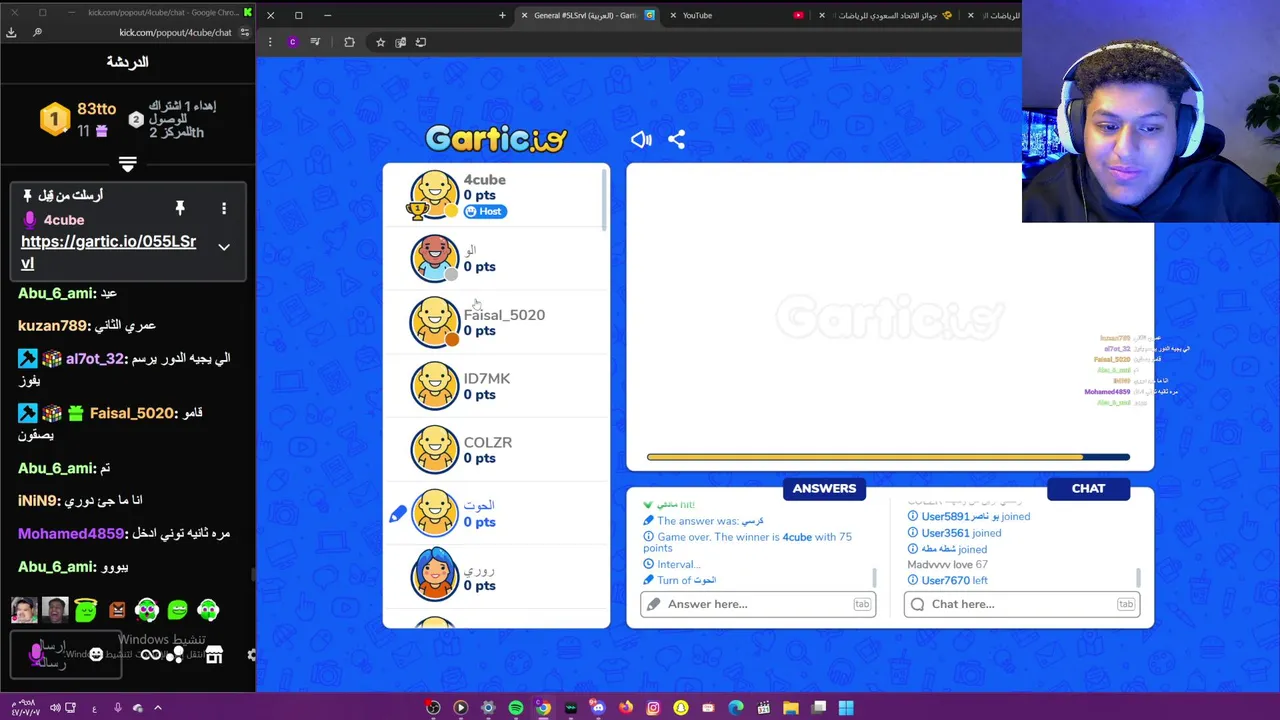Open the Chrome profile C avatar
Image resolution: width=1280 pixels, height=720 pixels.
[x=292, y=42]
